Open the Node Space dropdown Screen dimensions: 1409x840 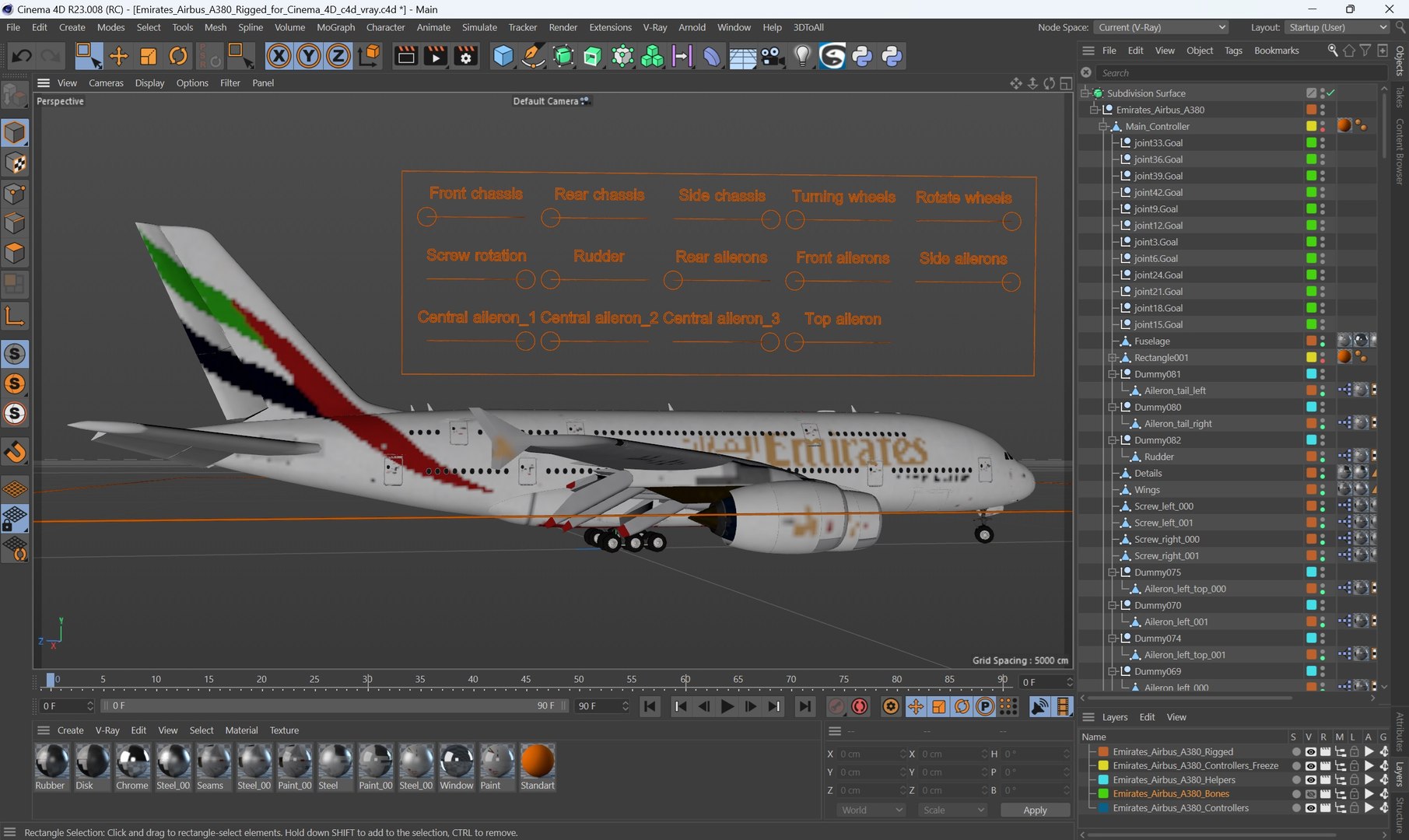[x=1161, y=27]
